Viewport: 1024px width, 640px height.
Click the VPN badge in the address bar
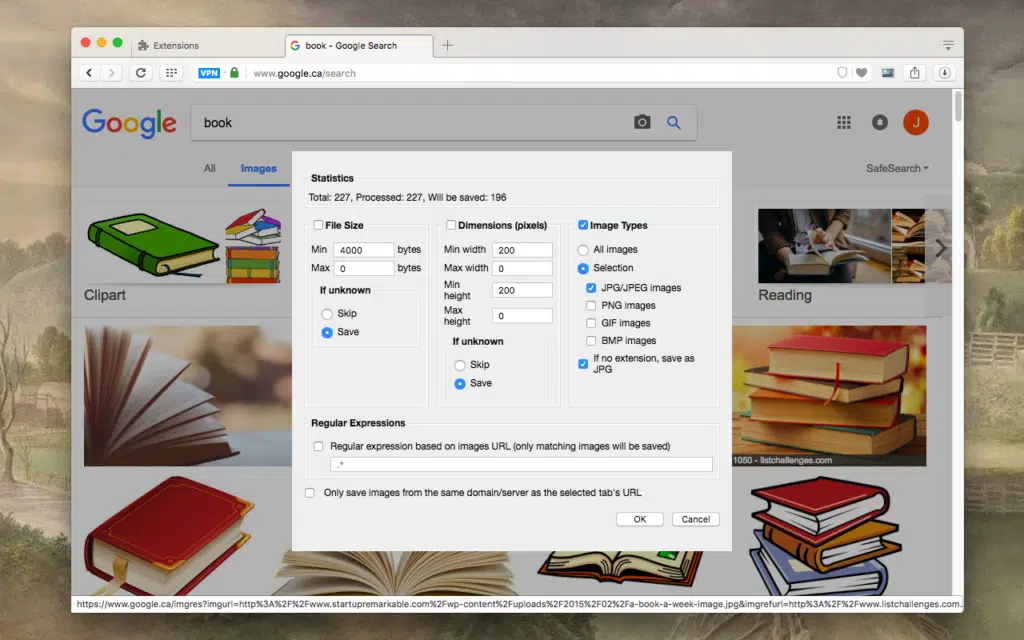pos(209,72)
